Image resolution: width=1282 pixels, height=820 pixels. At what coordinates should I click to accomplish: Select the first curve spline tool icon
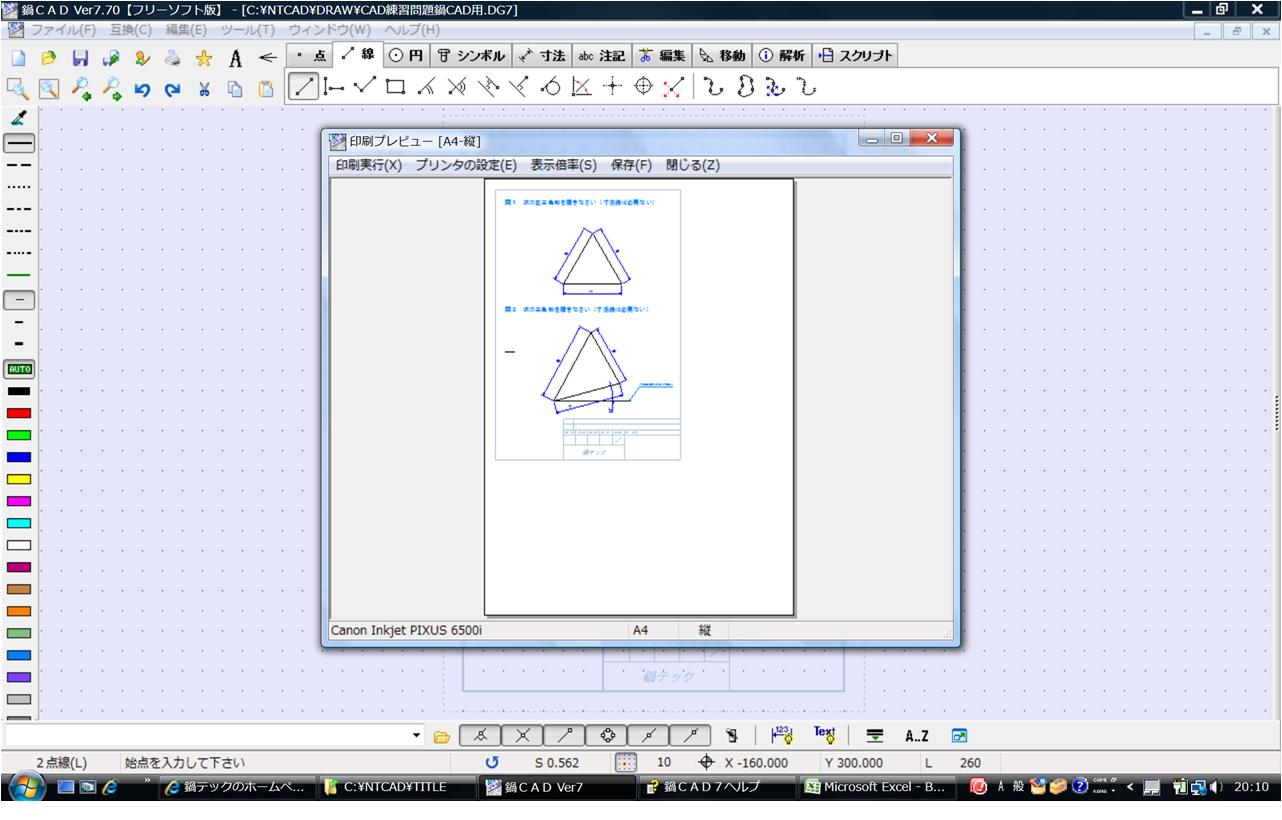[712, 88]
